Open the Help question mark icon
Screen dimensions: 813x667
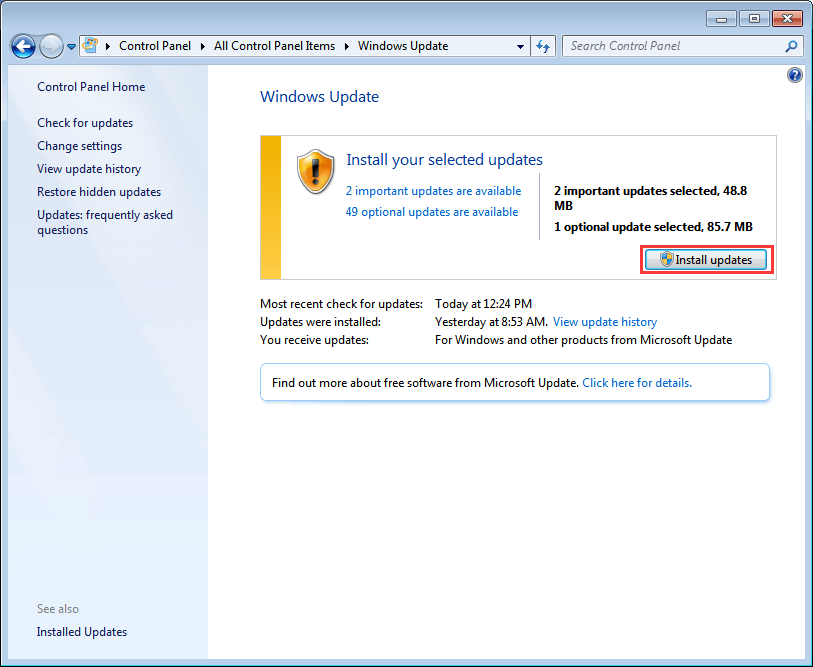pyautogui.click(x=794, y=75)
